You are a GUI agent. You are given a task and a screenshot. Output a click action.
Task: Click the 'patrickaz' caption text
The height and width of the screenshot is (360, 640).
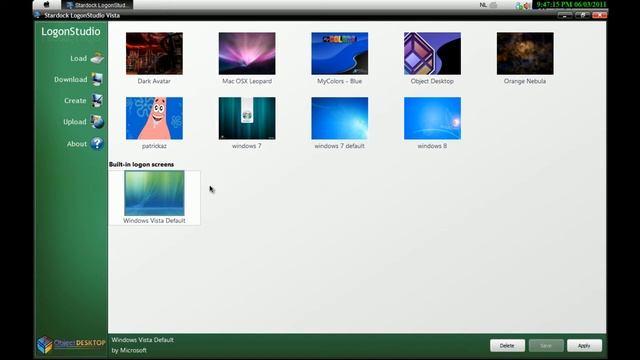coord(154,146)
